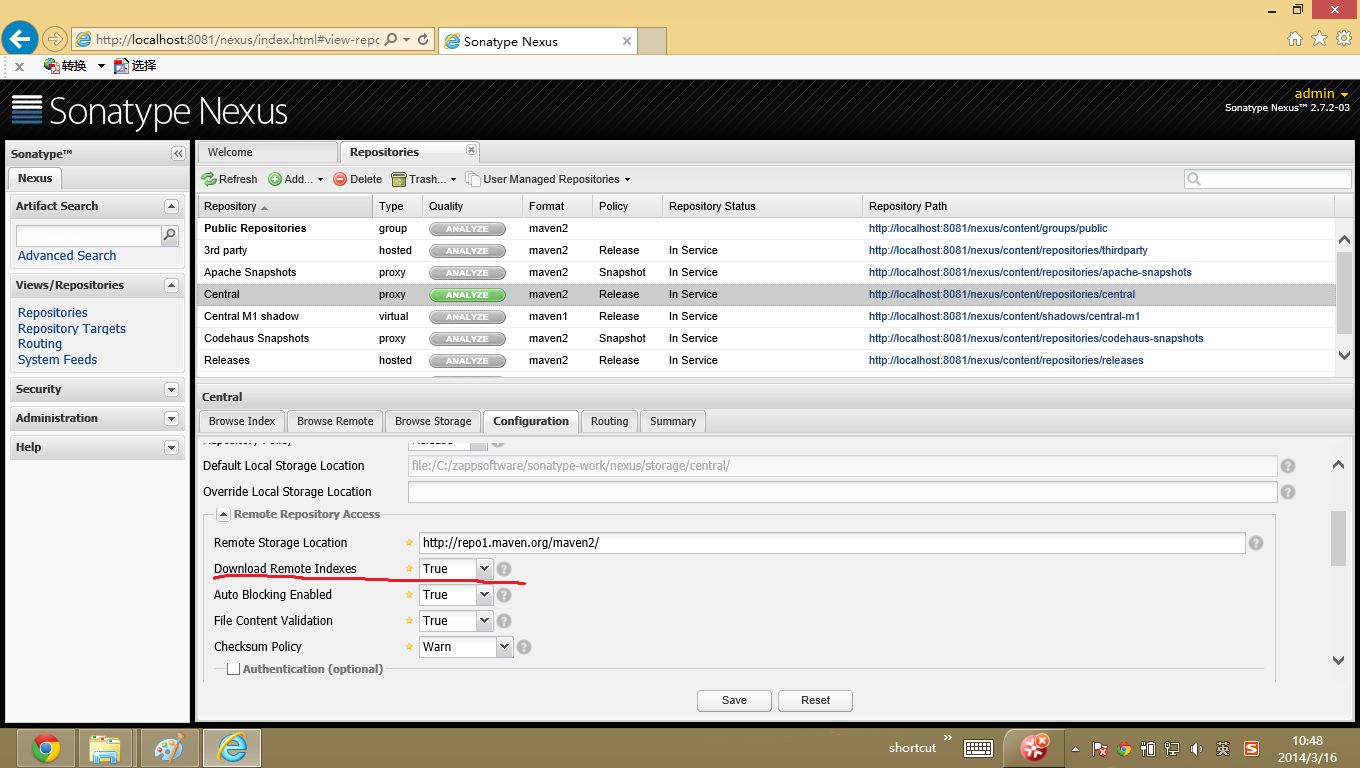Collapse the Views/Repositories panel
This screenshot has width=1360, height=768.
171,285
